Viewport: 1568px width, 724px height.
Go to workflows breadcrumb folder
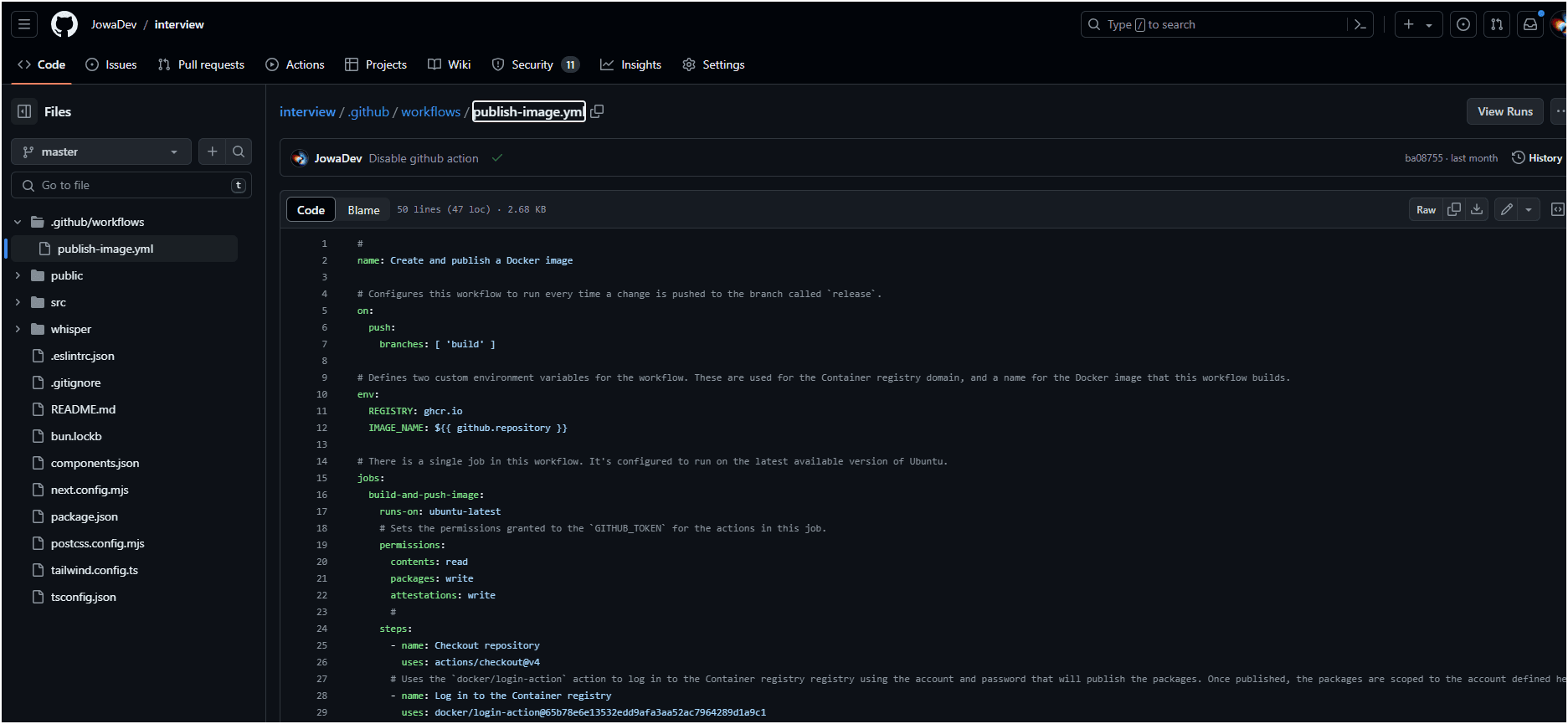click(430, 111)
